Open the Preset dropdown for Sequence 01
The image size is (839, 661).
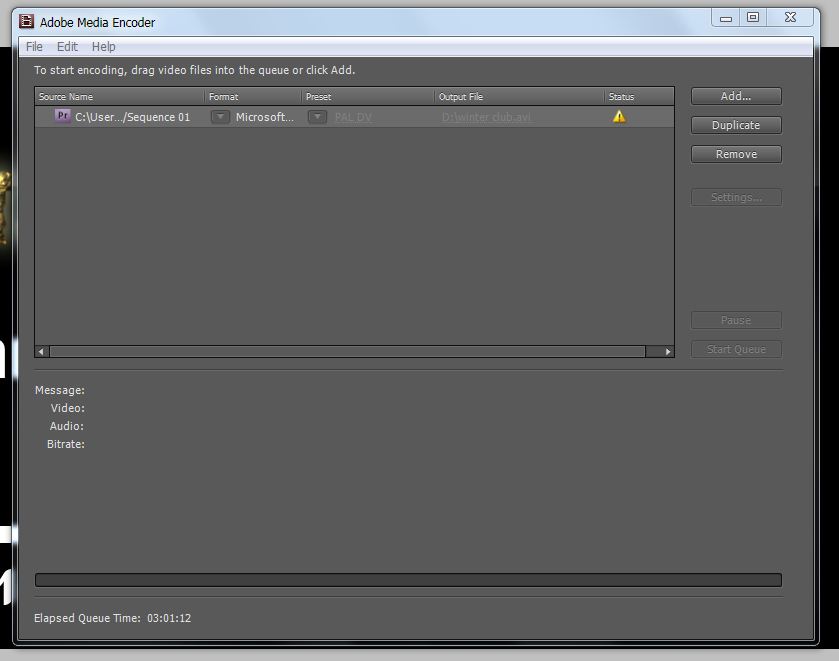[x=317, y=117]
